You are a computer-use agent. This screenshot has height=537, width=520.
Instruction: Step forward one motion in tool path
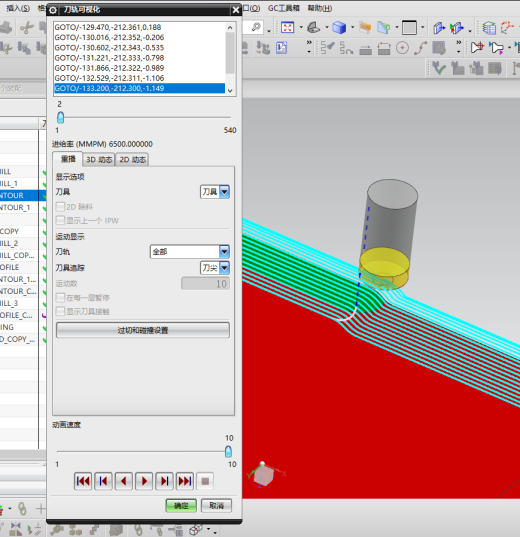tap(164, 481)
